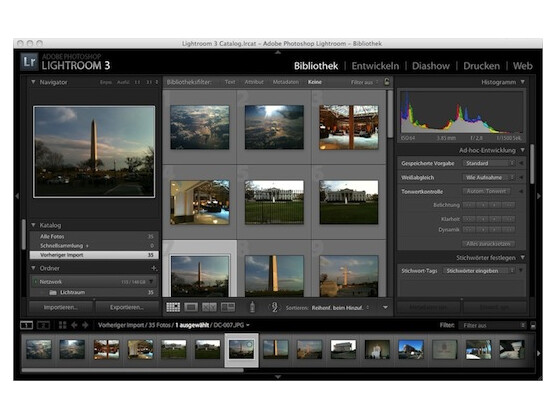Click the Exportieren... button
This screenshot has height=418, width=557.
coord(127,307)
